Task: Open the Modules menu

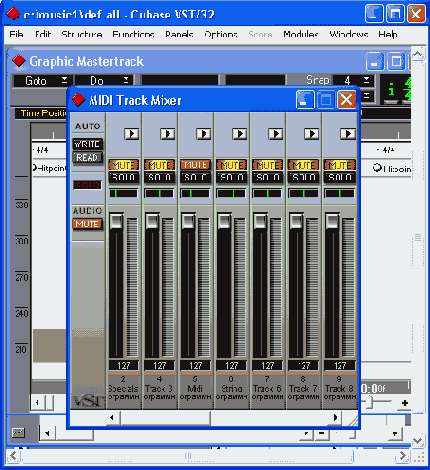Action: pyautogui.click(x=301, y=34)
